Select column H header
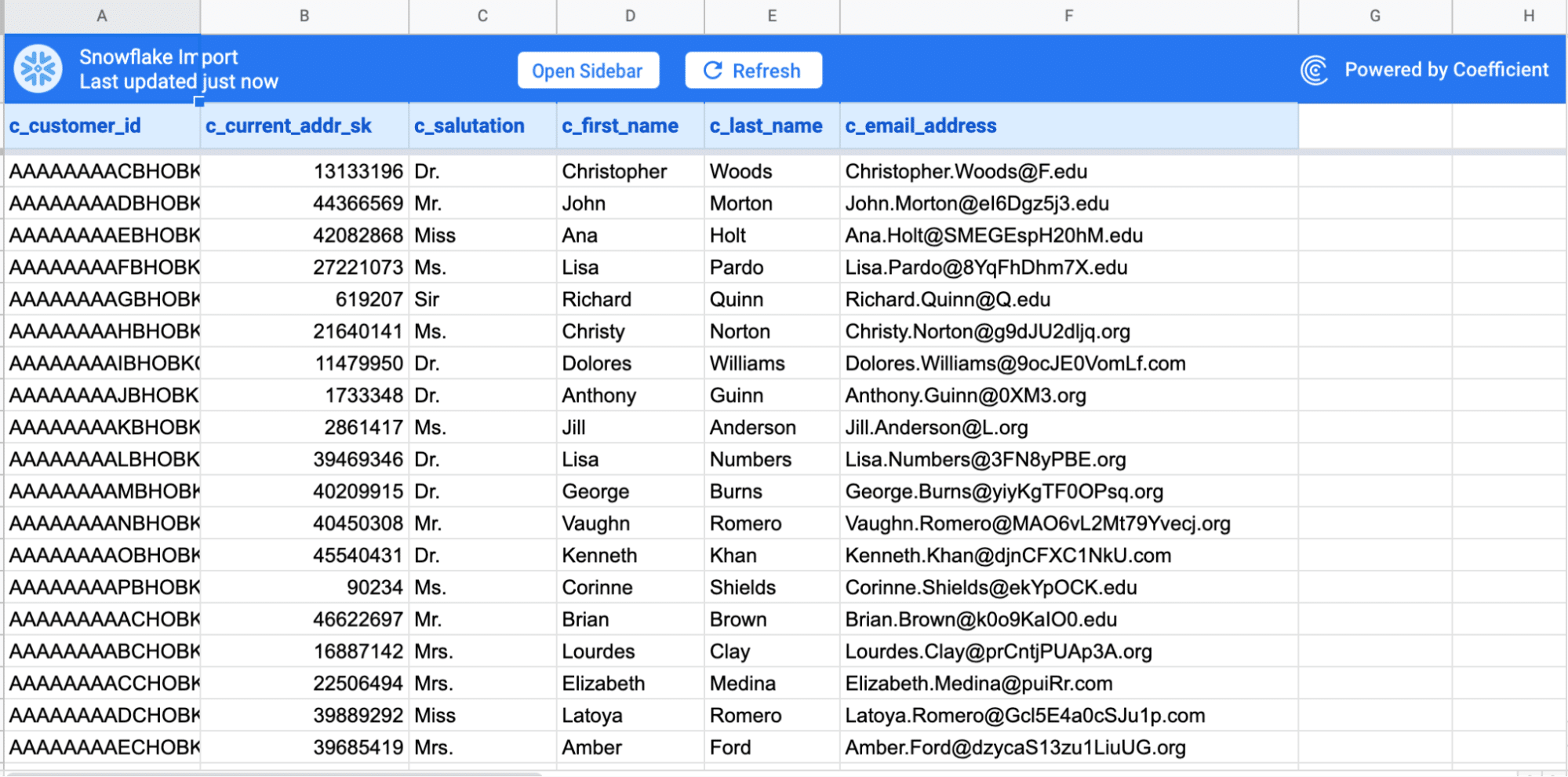This screenshot has width=1568, height=777. [1509, 16]
